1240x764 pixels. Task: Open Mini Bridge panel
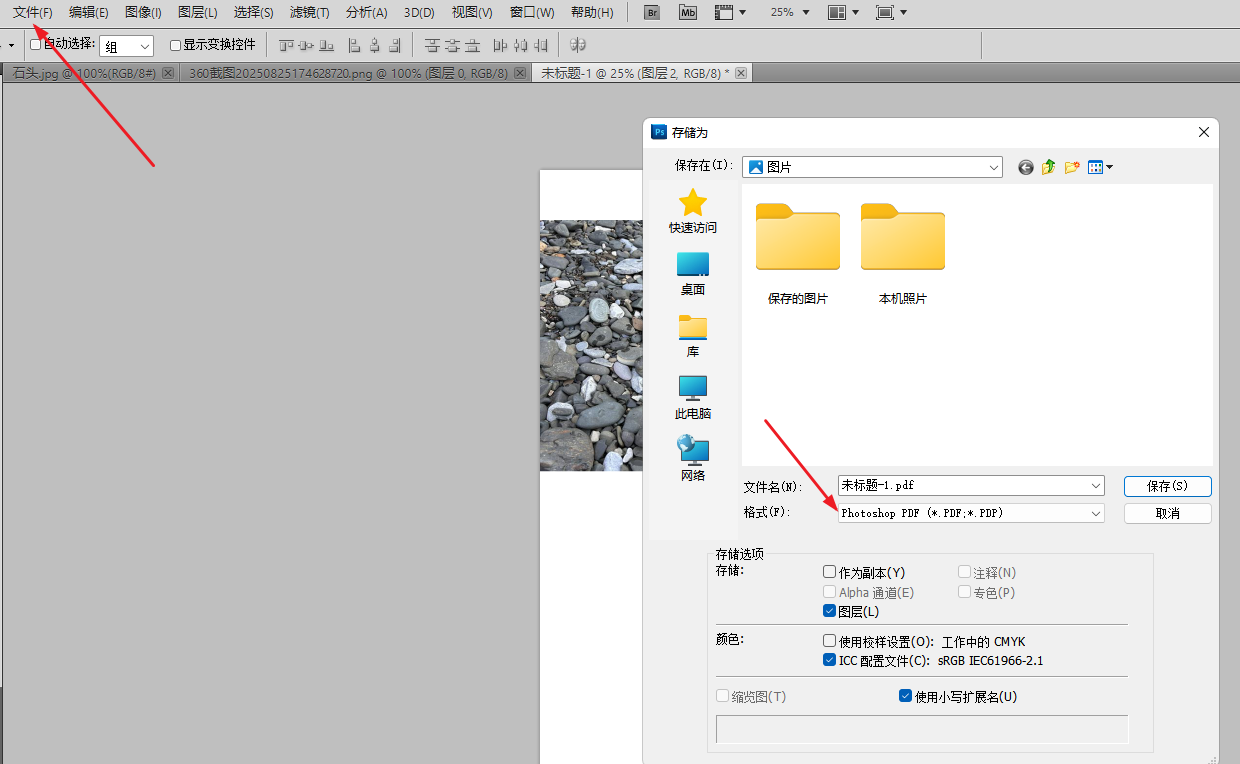coord(687,12)
